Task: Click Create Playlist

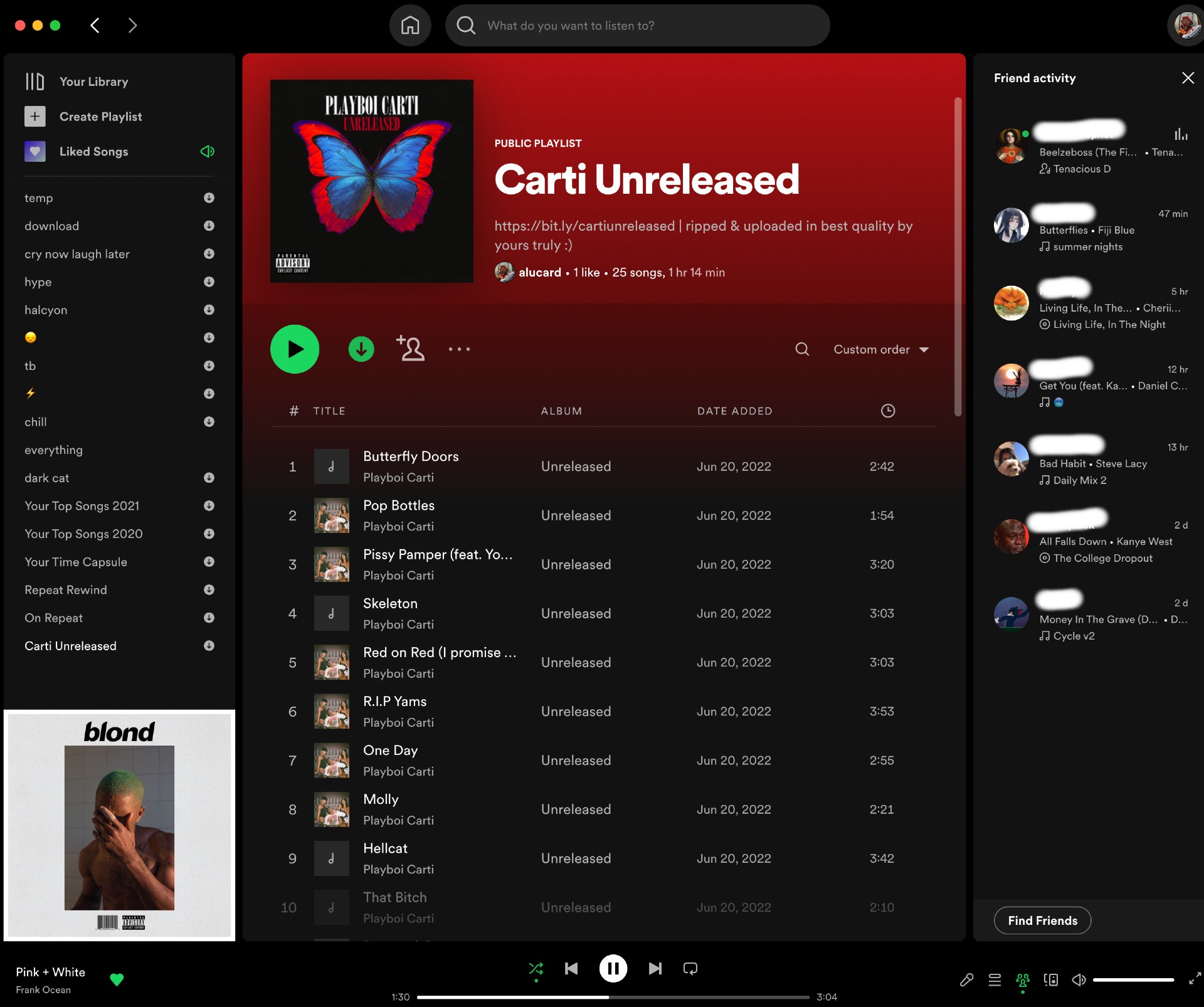Action: click(x=100, y=117)
